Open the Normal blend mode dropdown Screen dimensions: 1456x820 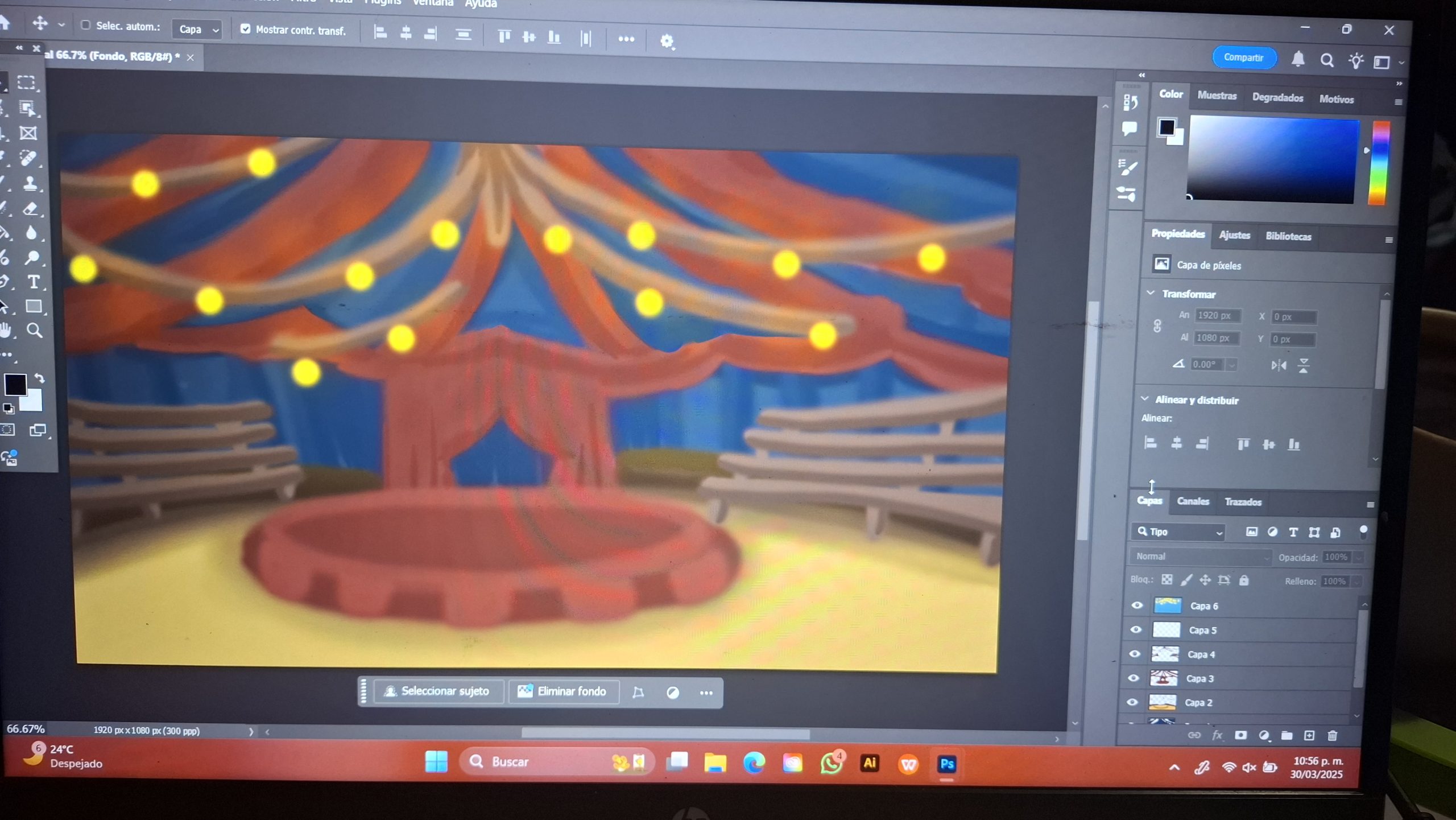(x=1200, y=557)
